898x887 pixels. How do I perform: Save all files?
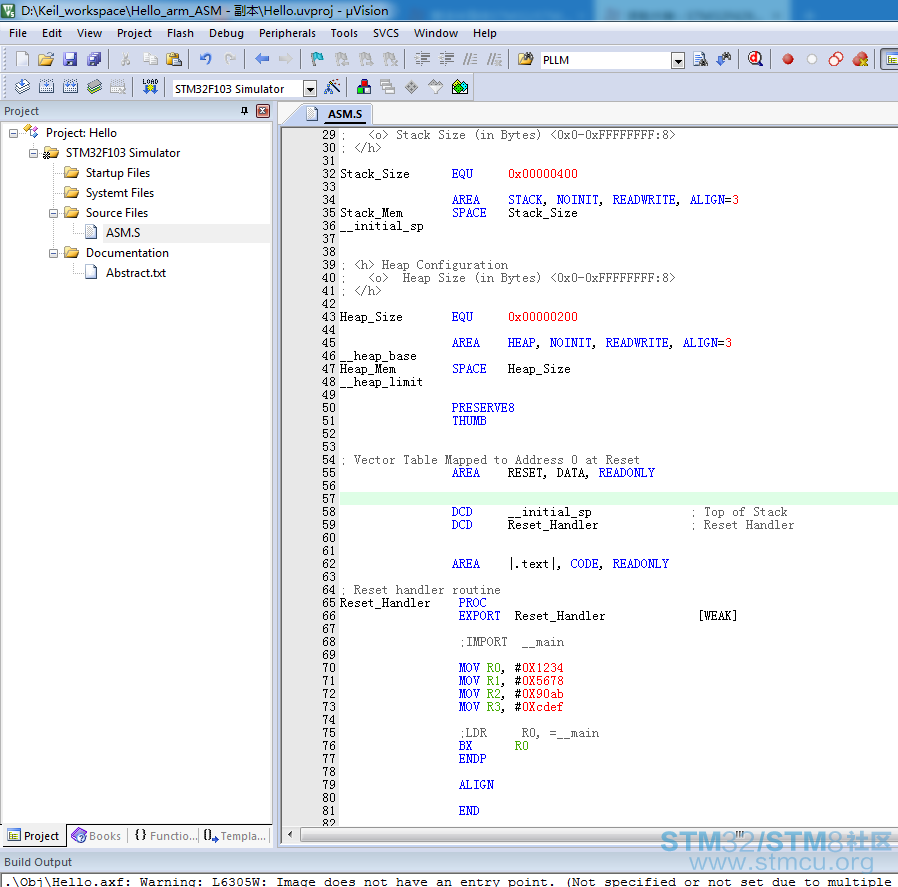pyautogui.click(x=93, y=60)
